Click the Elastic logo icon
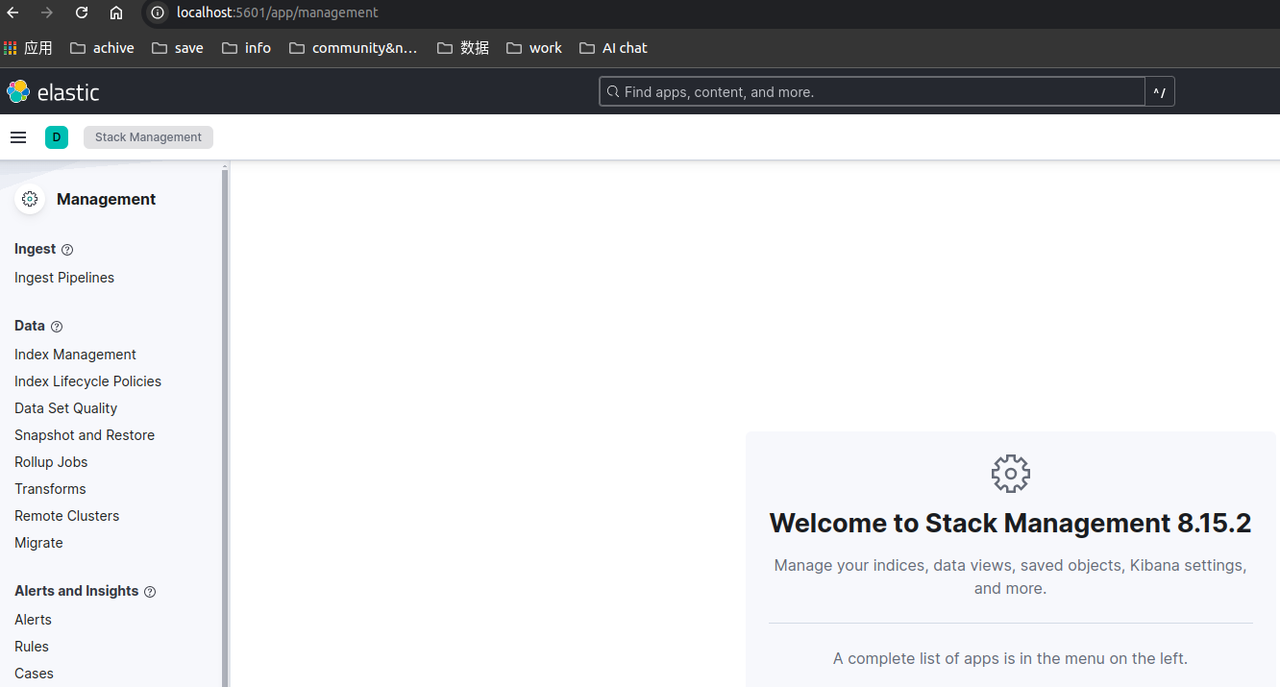 [18, 92]
